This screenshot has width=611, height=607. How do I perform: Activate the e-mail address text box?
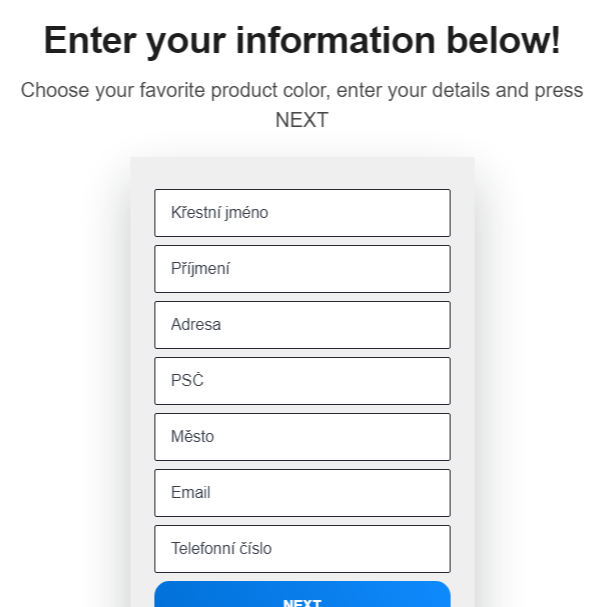click(302, 493)
